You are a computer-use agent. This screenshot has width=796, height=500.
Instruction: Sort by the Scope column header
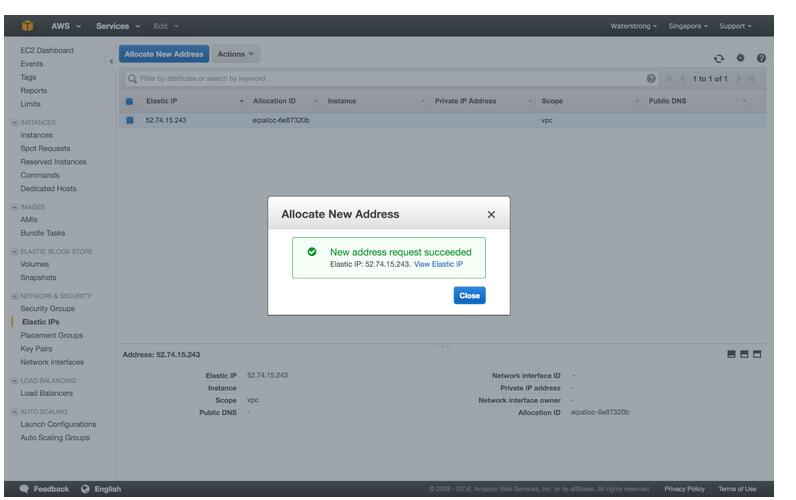[552, 101]
